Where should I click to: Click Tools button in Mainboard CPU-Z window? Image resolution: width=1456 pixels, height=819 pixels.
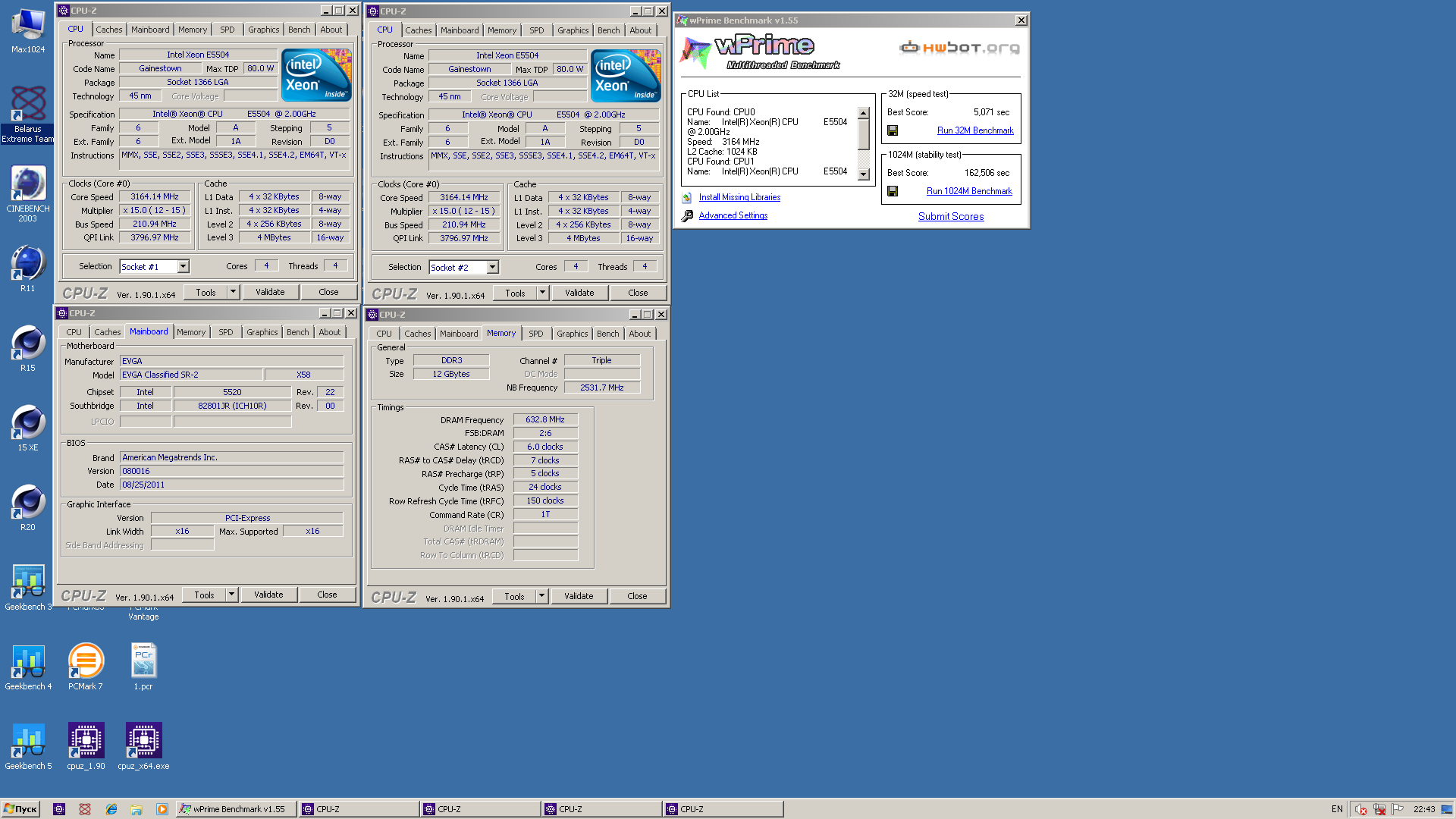(205, 595)
